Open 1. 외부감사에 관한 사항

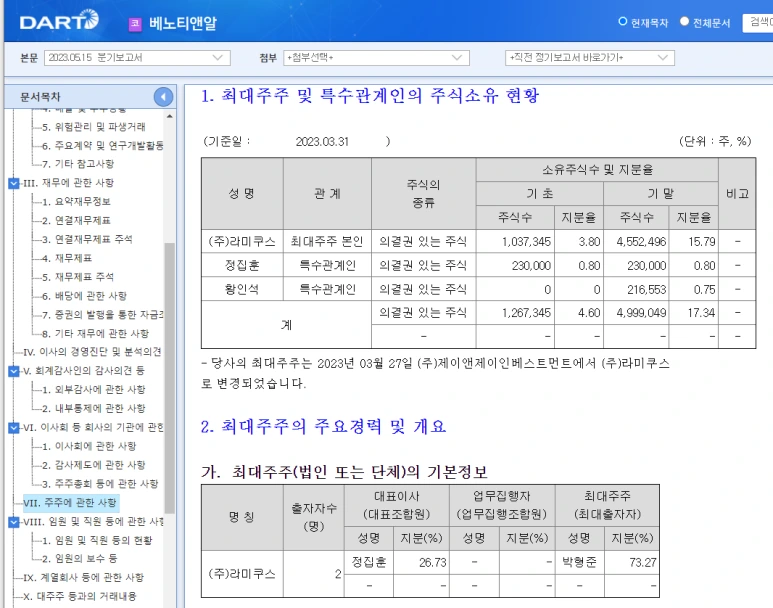click(x=94, y=390)
